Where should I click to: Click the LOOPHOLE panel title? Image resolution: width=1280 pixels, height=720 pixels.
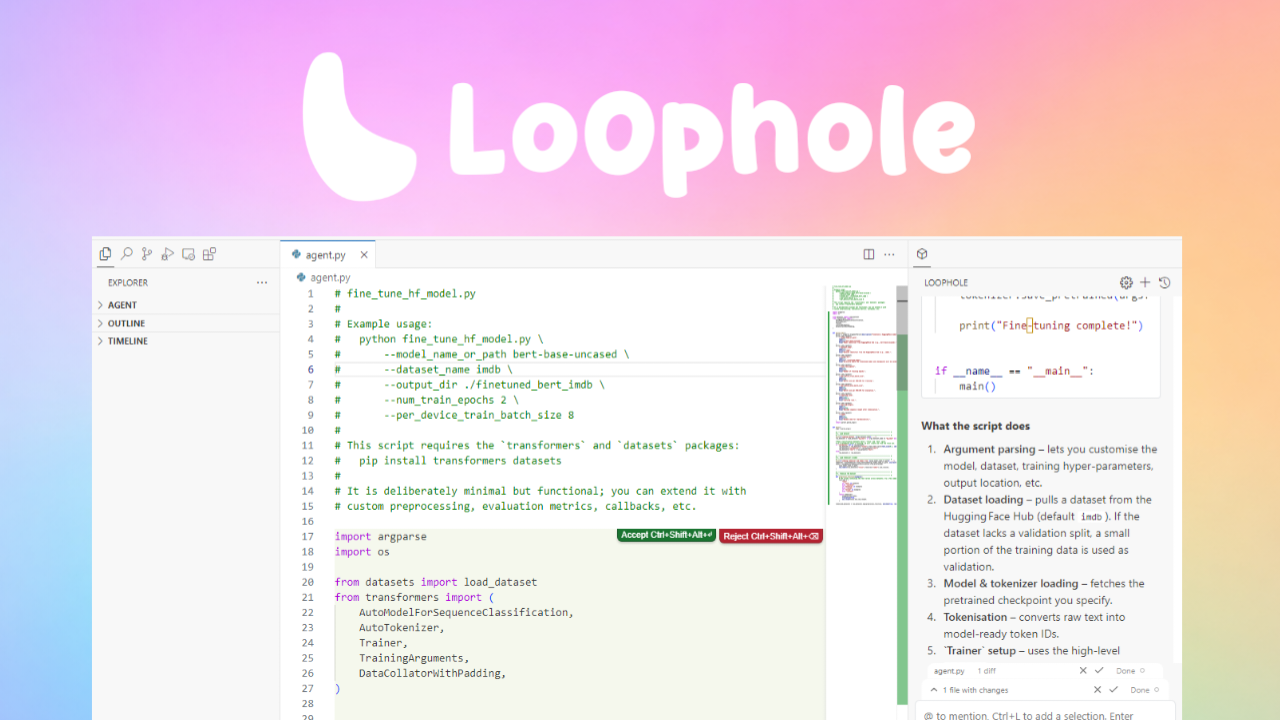[x=946, y=283]
